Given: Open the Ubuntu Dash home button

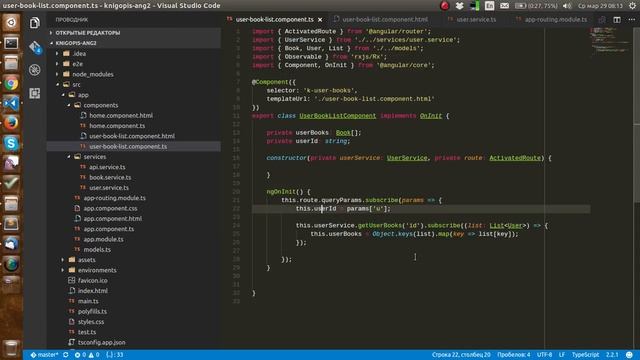Looking at the screenshot, I should 11,22.
